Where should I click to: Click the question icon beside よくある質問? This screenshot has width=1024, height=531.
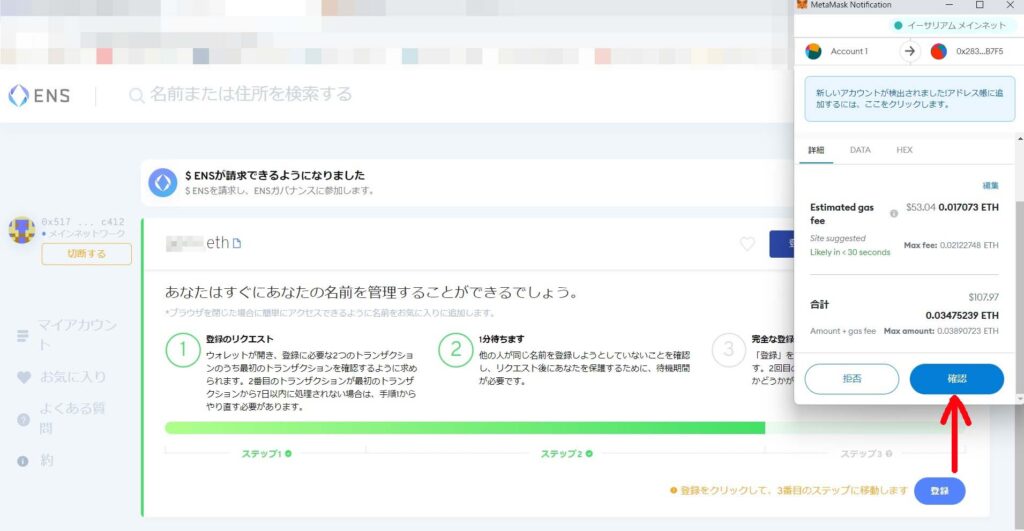click(x=23, y=419)
